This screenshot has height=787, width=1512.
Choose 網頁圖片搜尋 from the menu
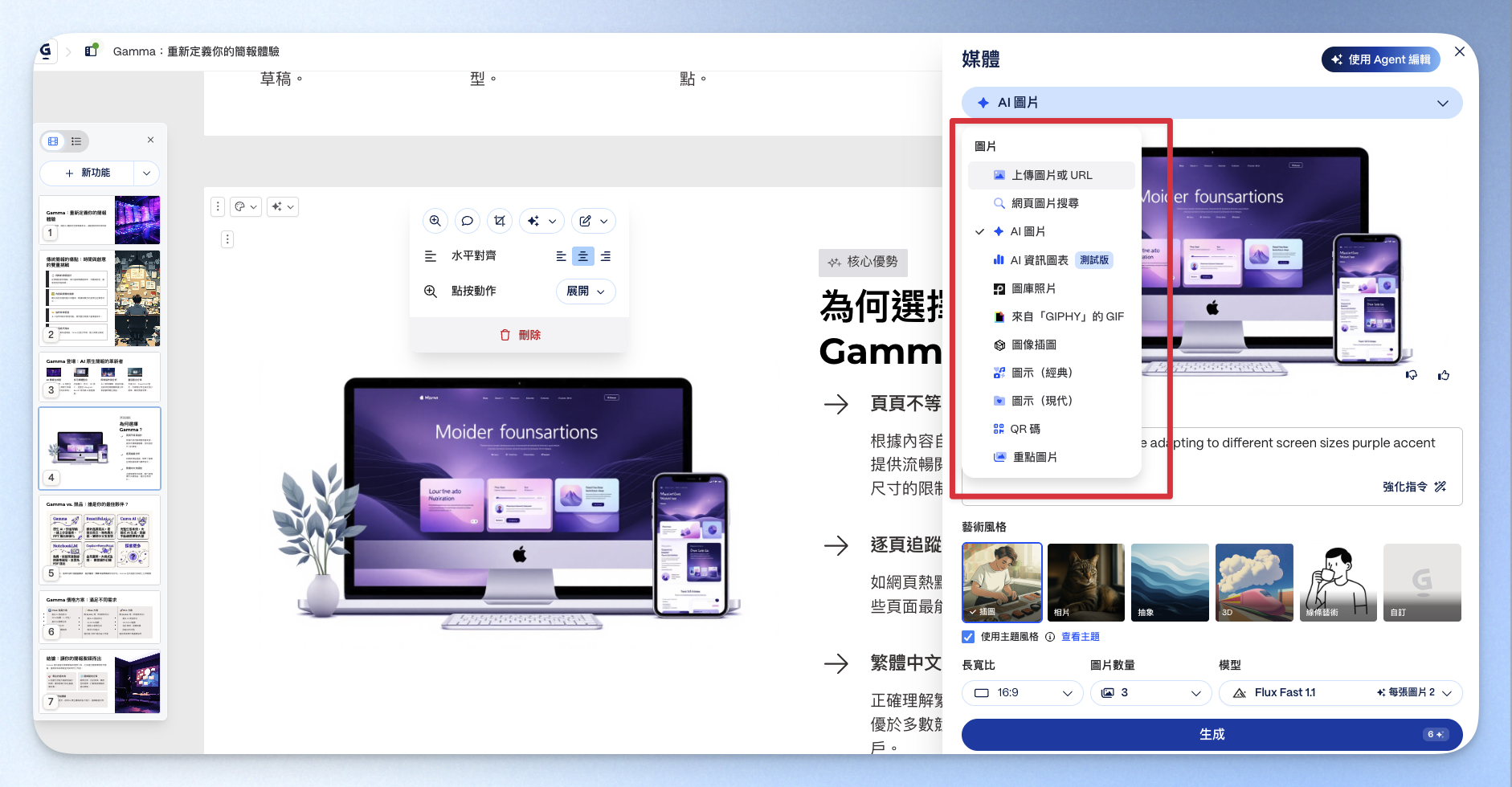coord(1044,203)
